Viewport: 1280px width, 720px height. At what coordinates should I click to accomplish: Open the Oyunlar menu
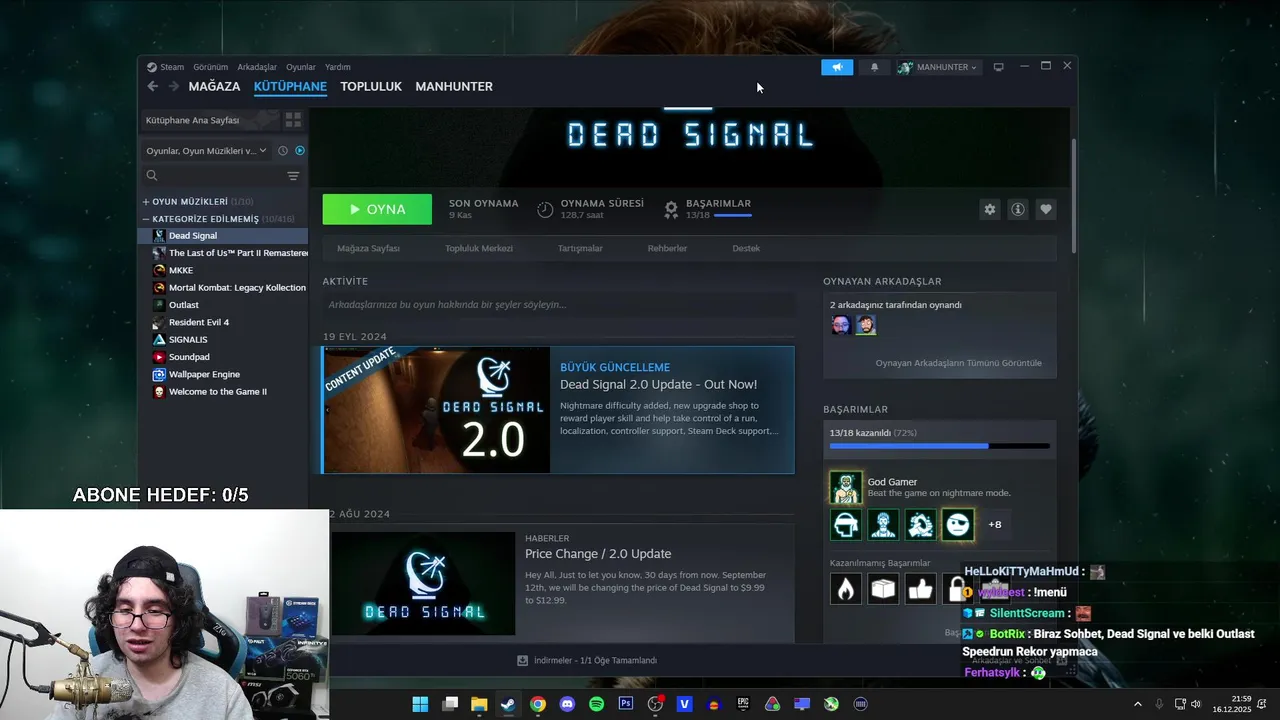pos(301,67)
